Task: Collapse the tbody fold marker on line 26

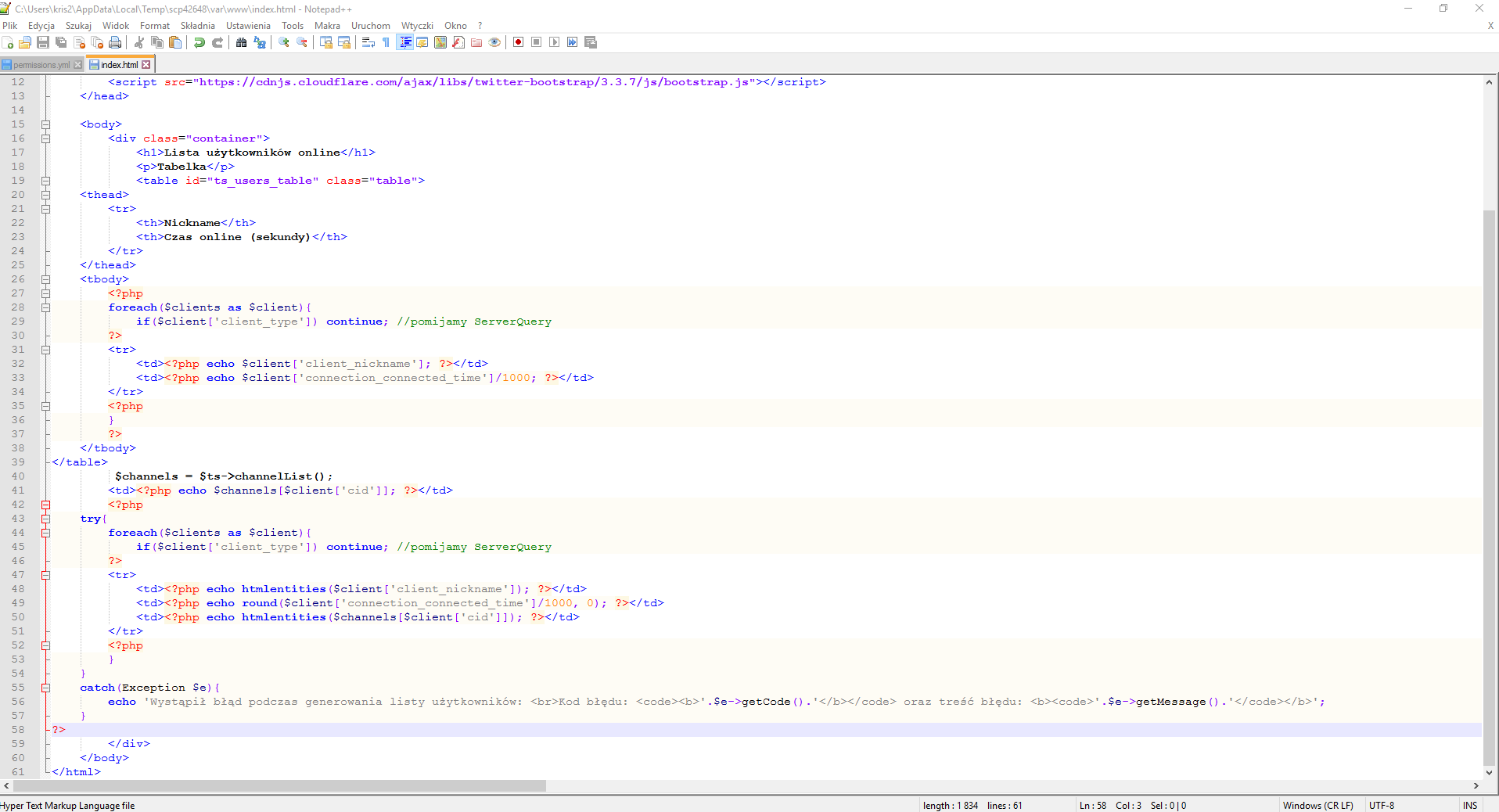Action: pyautogui.click(x=45, y=279)
